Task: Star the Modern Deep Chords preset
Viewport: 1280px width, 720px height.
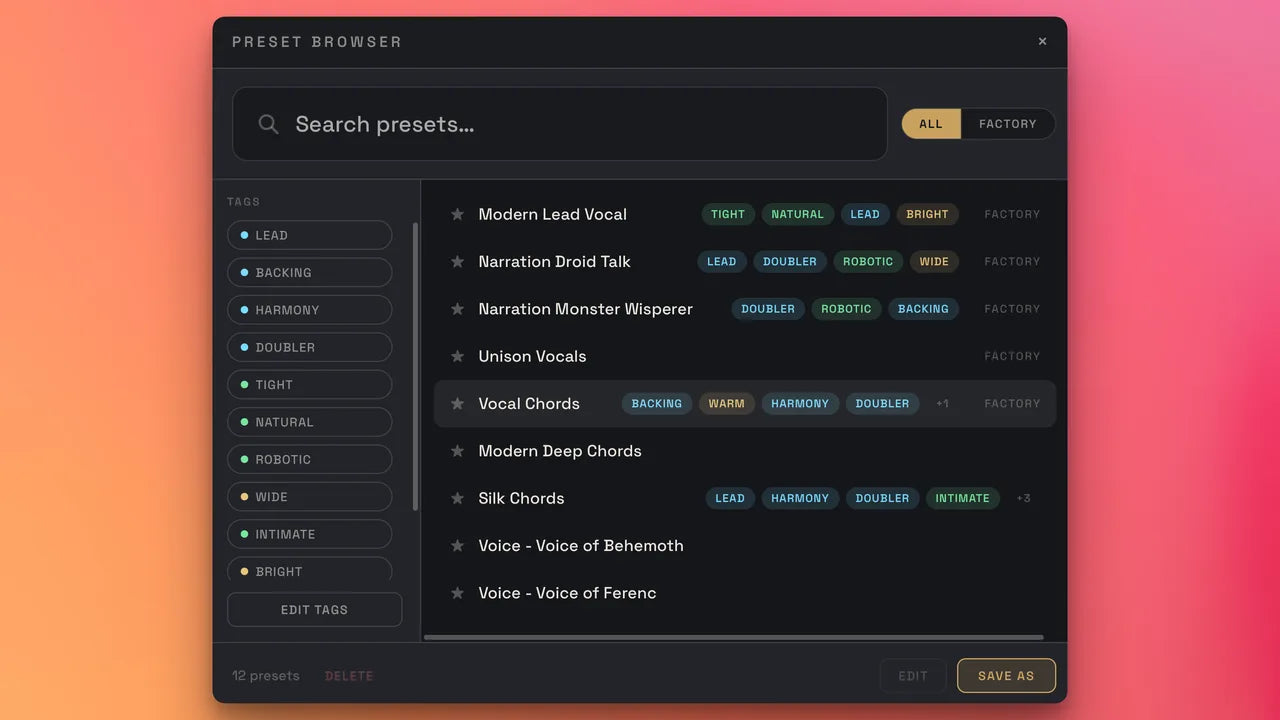Action: (457, 451)
